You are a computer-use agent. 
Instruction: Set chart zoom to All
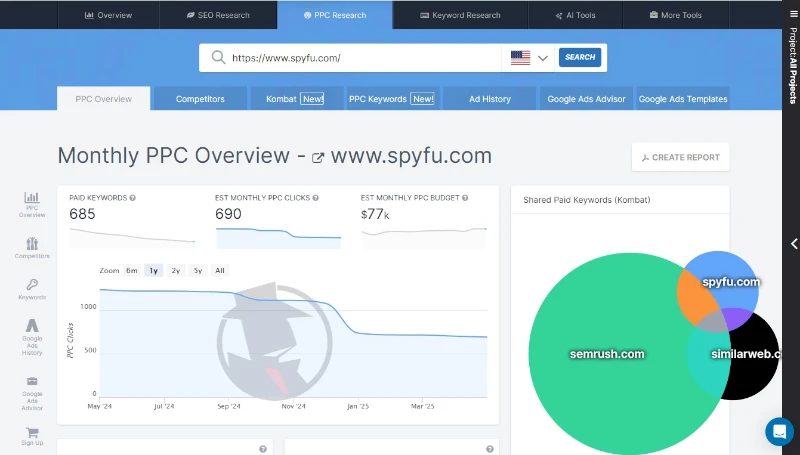pyautogui.click(x=220, y=270)
